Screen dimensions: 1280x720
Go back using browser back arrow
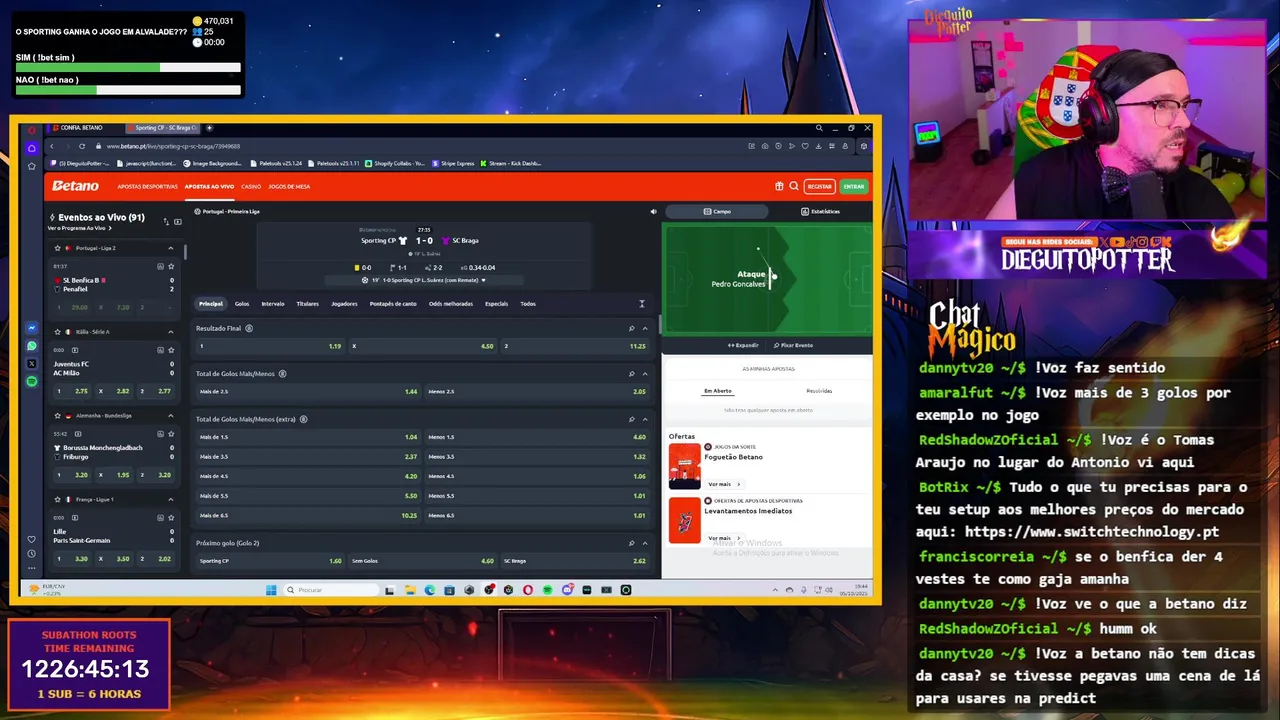pyautogui.click(x=51, y=146)
